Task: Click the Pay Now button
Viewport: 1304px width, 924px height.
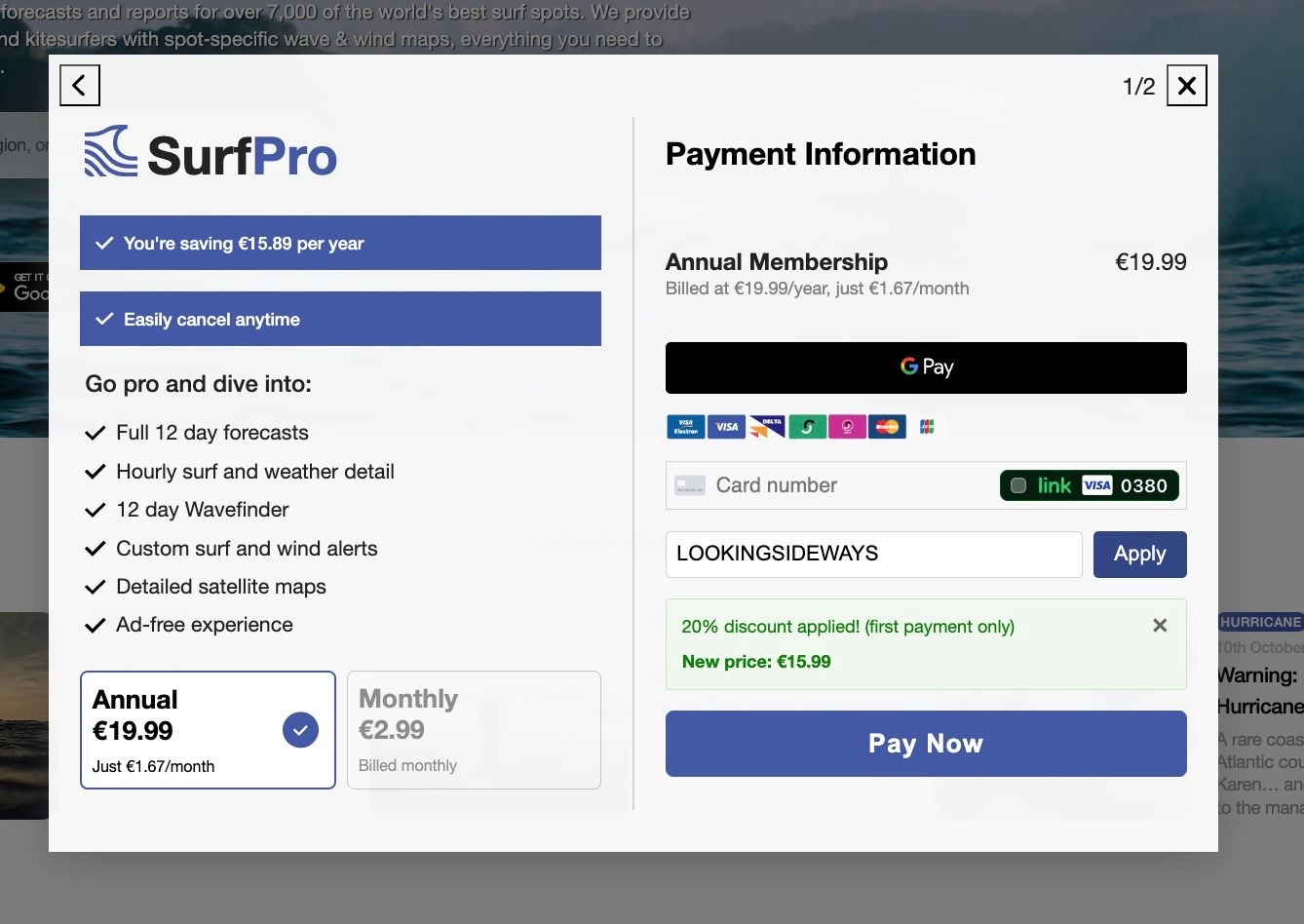Action: click(926, 744)
